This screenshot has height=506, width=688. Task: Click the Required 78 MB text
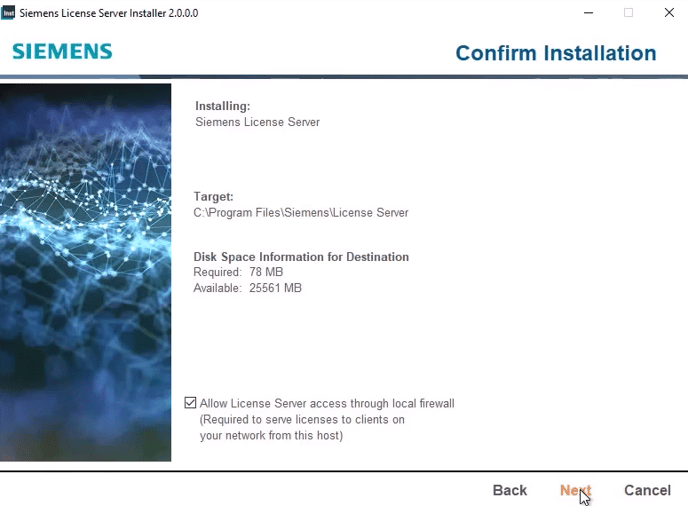238,272
